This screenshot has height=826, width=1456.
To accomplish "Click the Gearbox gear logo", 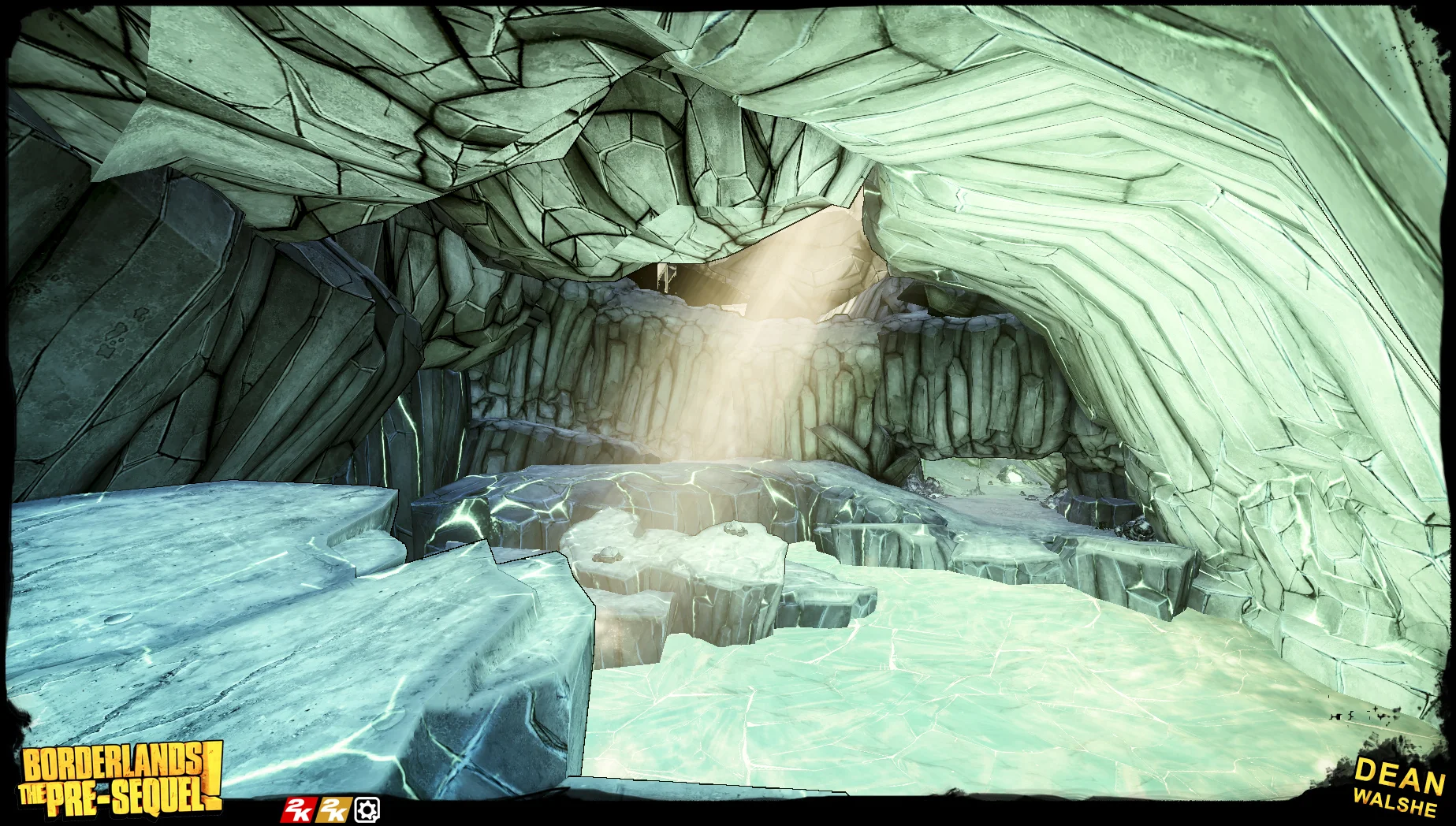I will tap(367, 809).
